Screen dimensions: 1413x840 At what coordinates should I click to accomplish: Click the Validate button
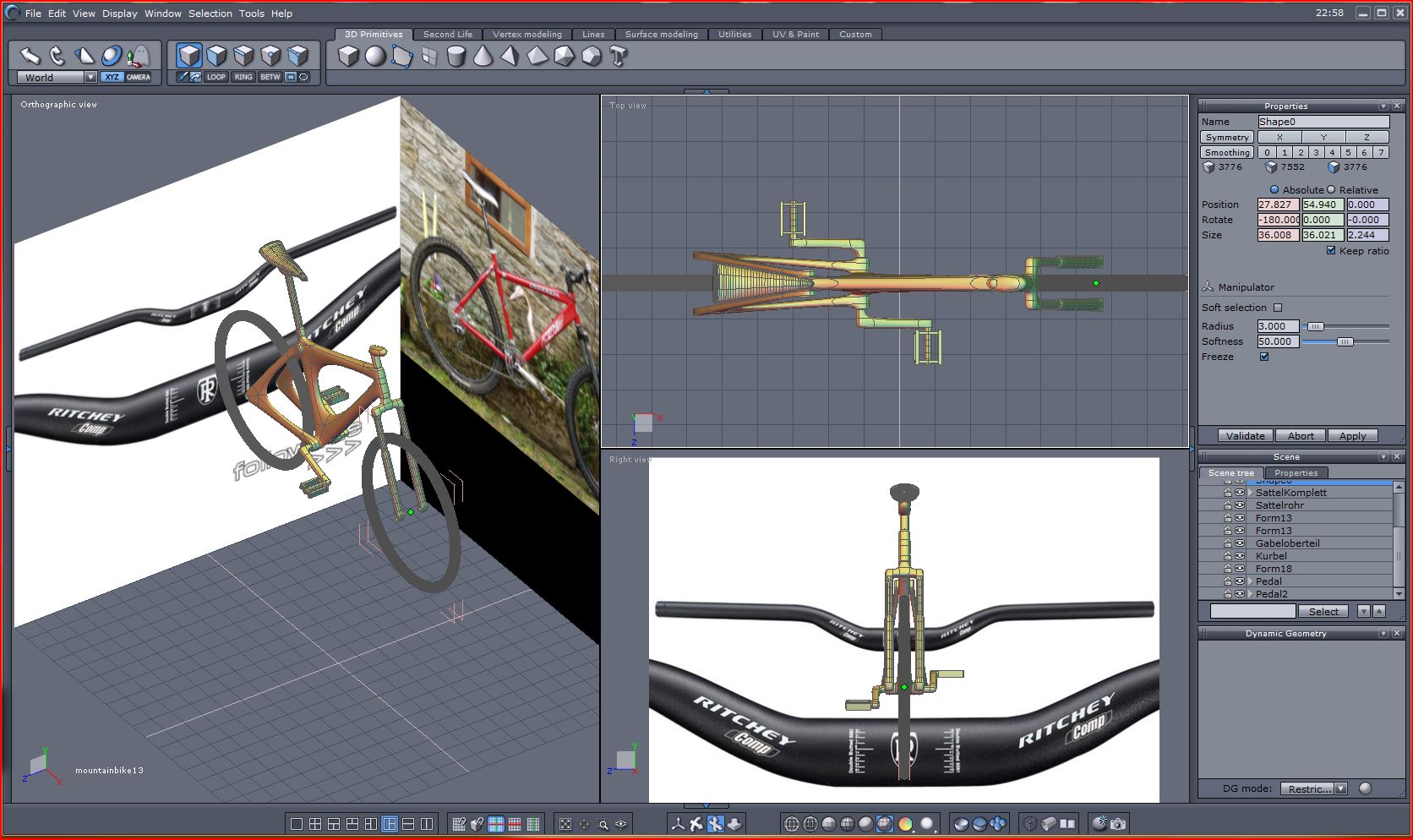pos(1245,436)
